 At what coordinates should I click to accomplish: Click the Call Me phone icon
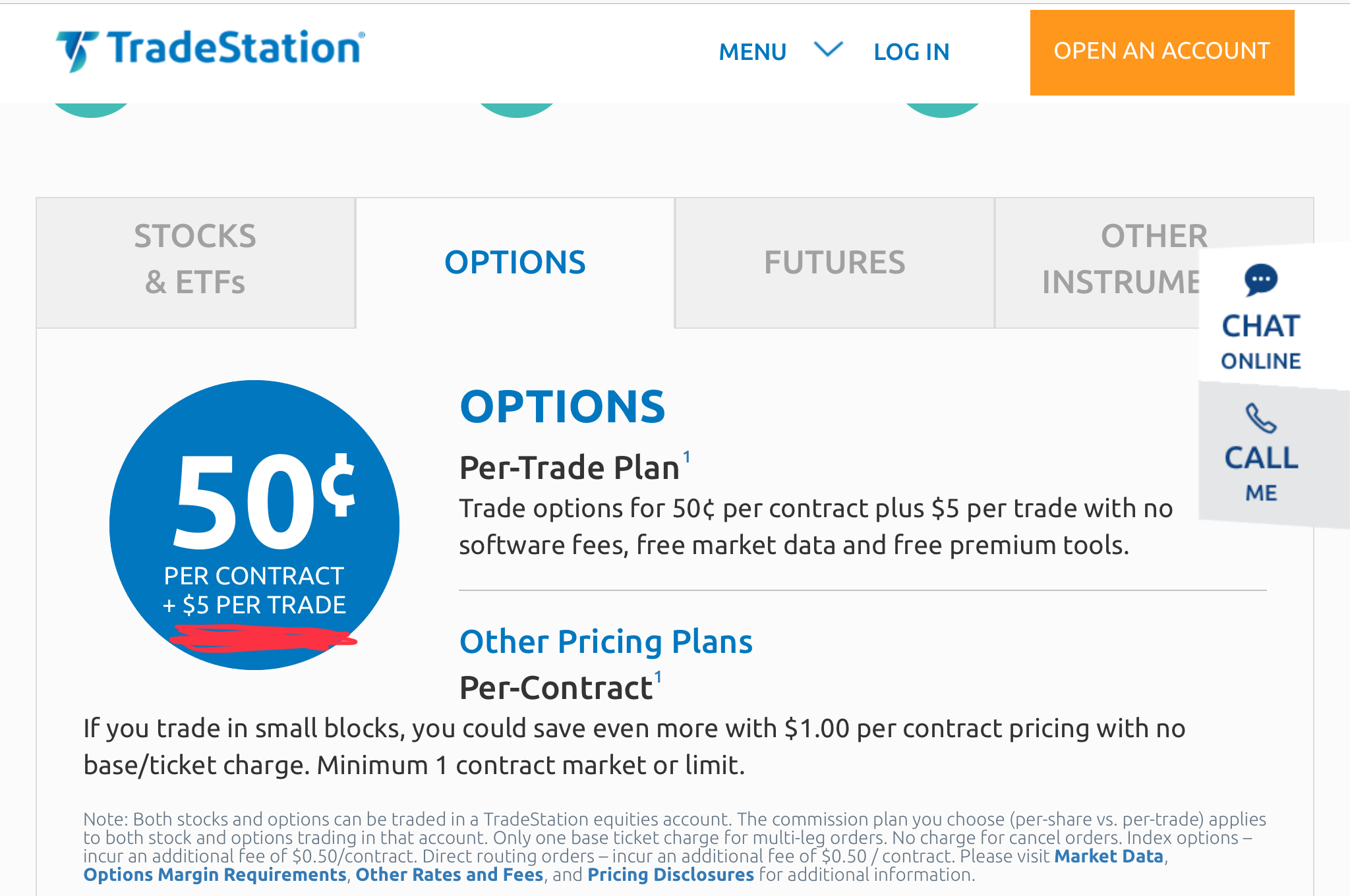tap(1260, 418)
